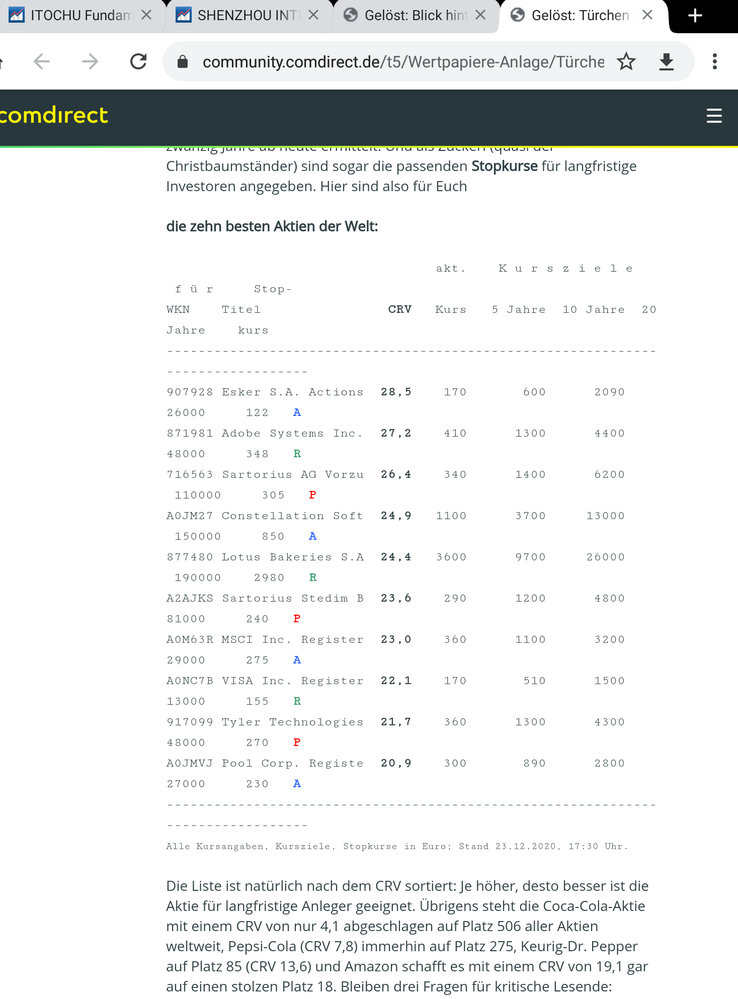The width and height of the screenshot is (738, 999).
Task: Close the 'Gelöst: Blick hint' tab
Action: 480,16
